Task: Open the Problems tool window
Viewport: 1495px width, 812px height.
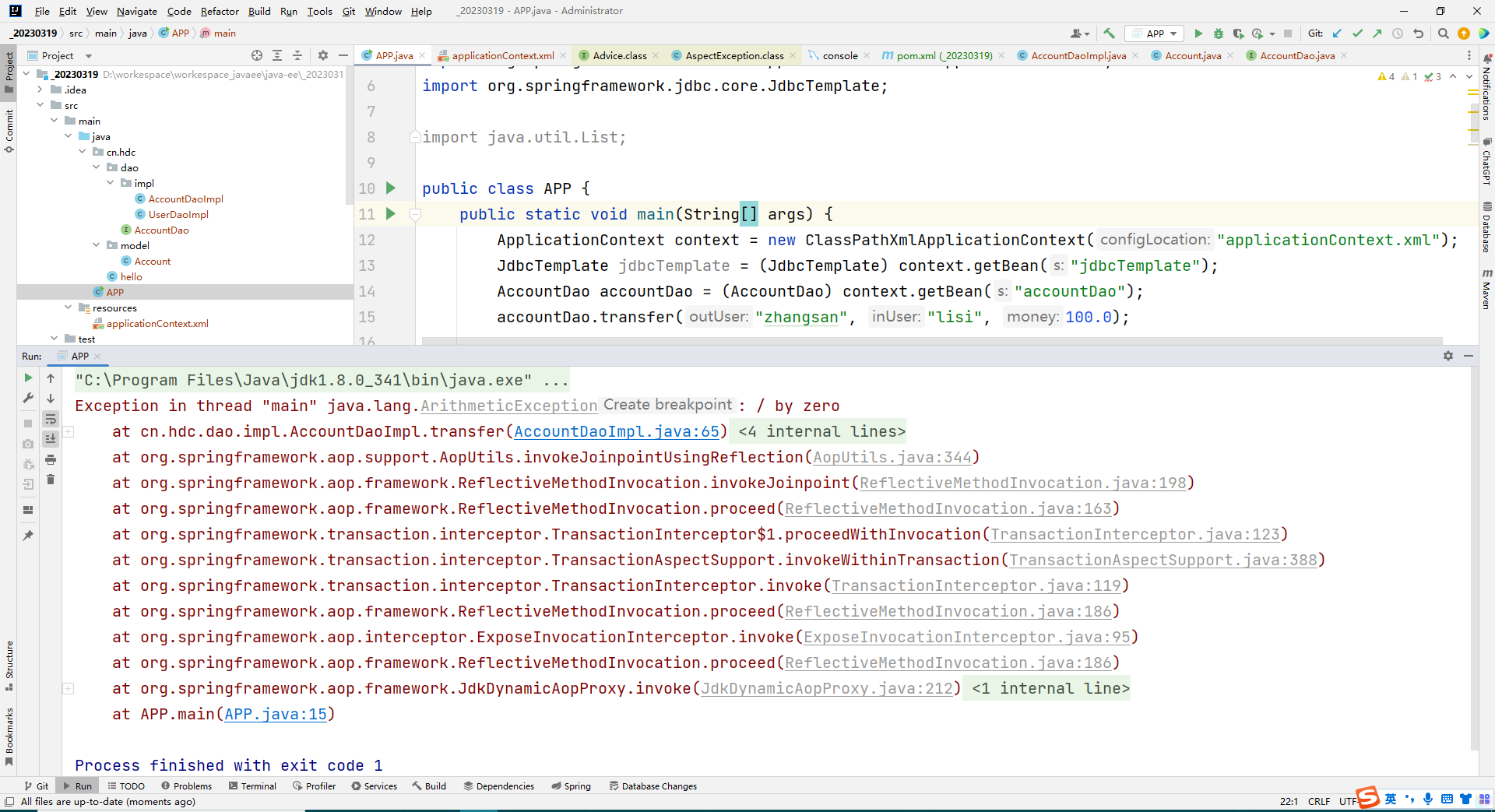Action: tap(186, 786)
